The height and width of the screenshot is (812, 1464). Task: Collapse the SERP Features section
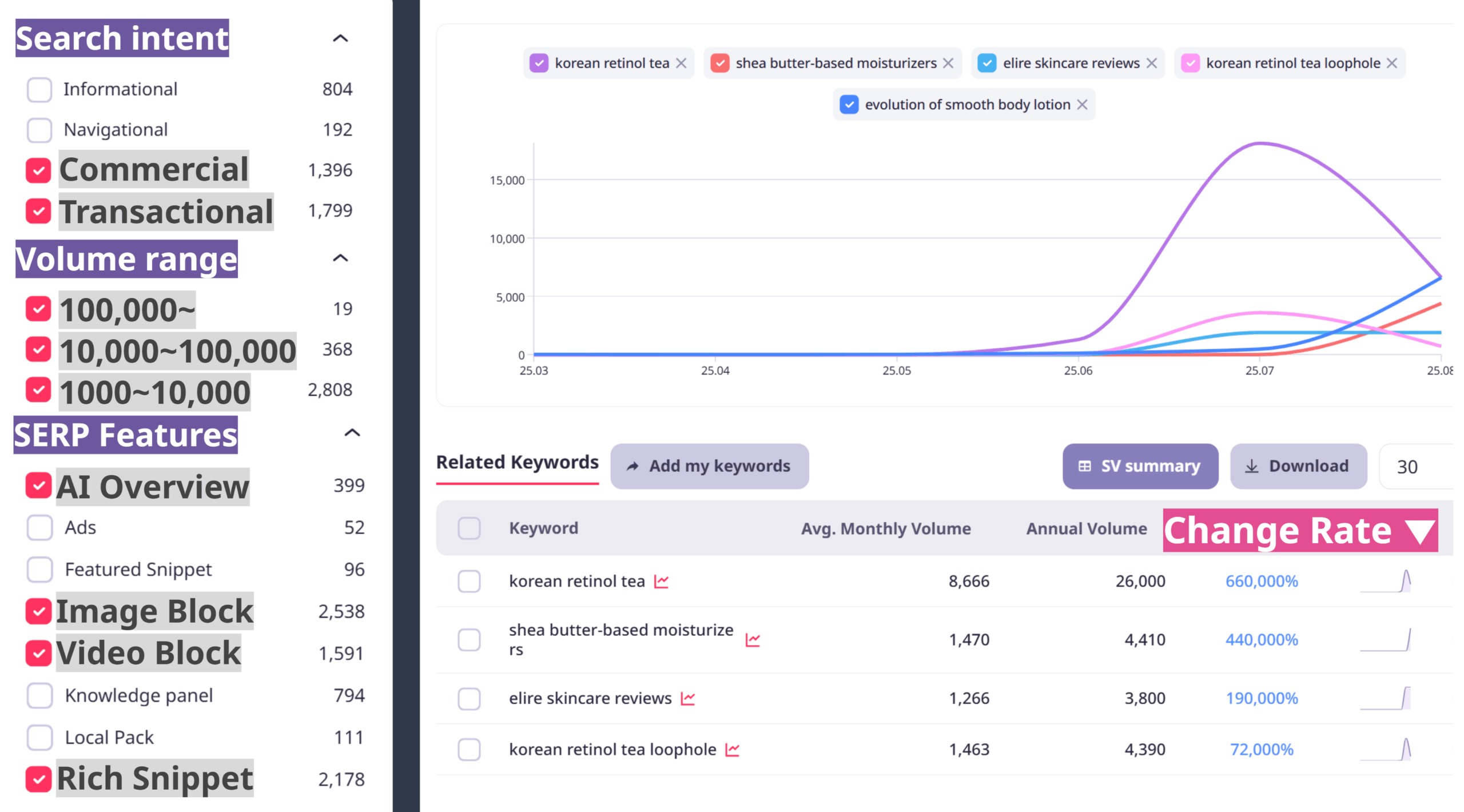click(x=352, y=433)
